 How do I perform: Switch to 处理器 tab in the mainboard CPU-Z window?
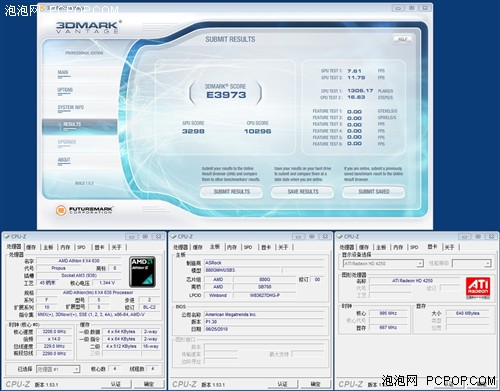pos(181,247)
